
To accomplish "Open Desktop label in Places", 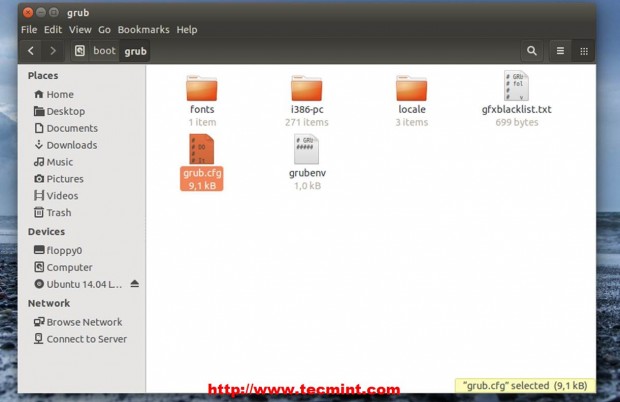I will point(66,111).
